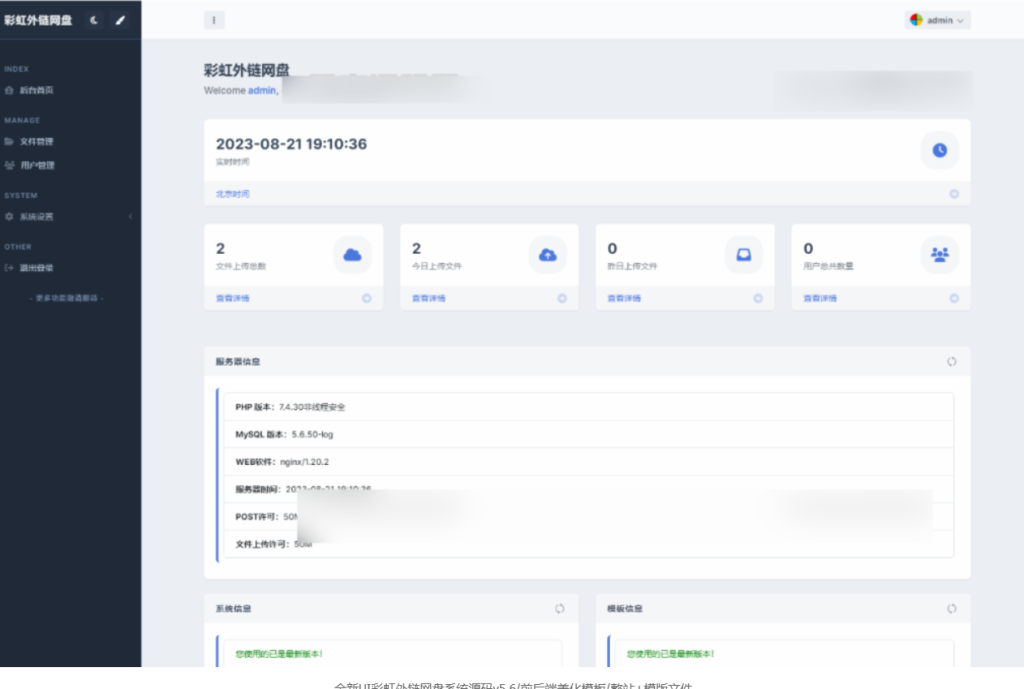Click the cloud upload icon for 今日上传文件

547,255
